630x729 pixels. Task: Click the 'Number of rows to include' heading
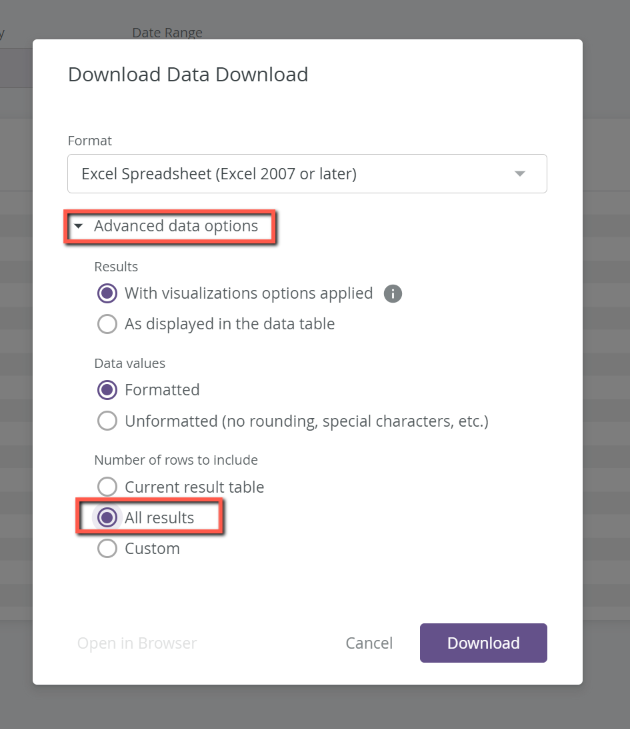(x=176, y=460)
